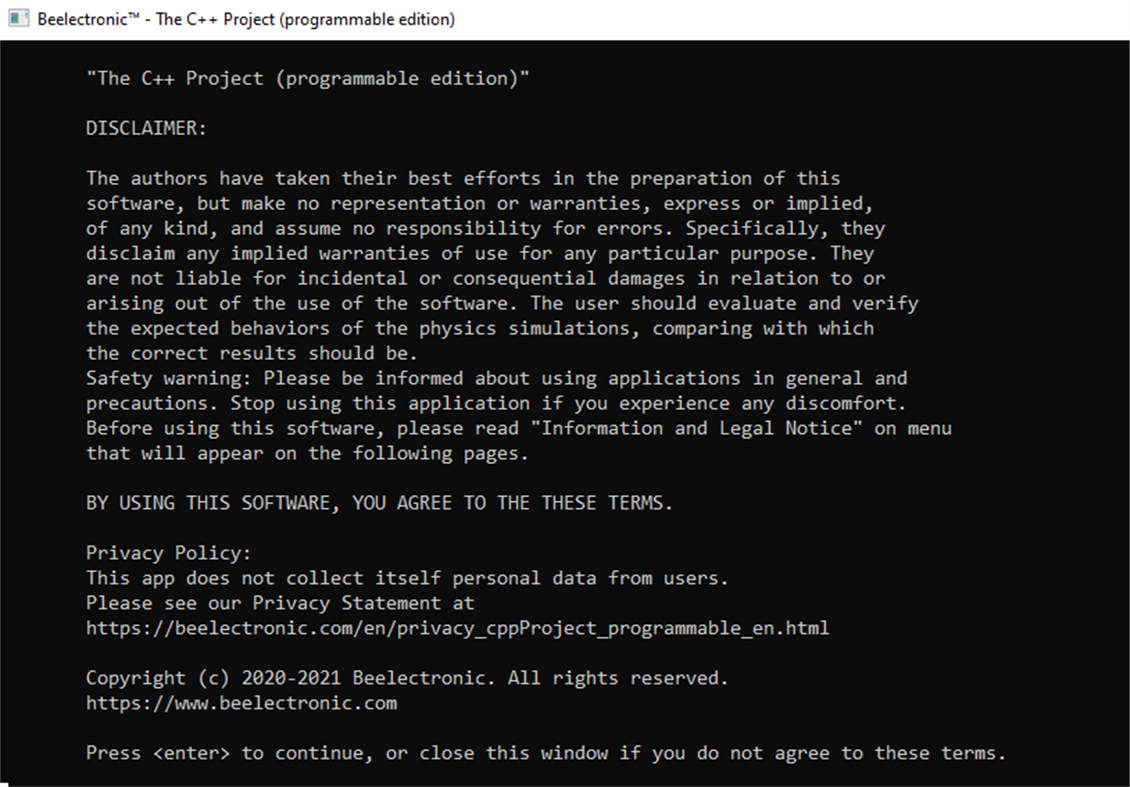Select the Privacy Policy heading
The image size is (1130, 787).
coord(167,552)
